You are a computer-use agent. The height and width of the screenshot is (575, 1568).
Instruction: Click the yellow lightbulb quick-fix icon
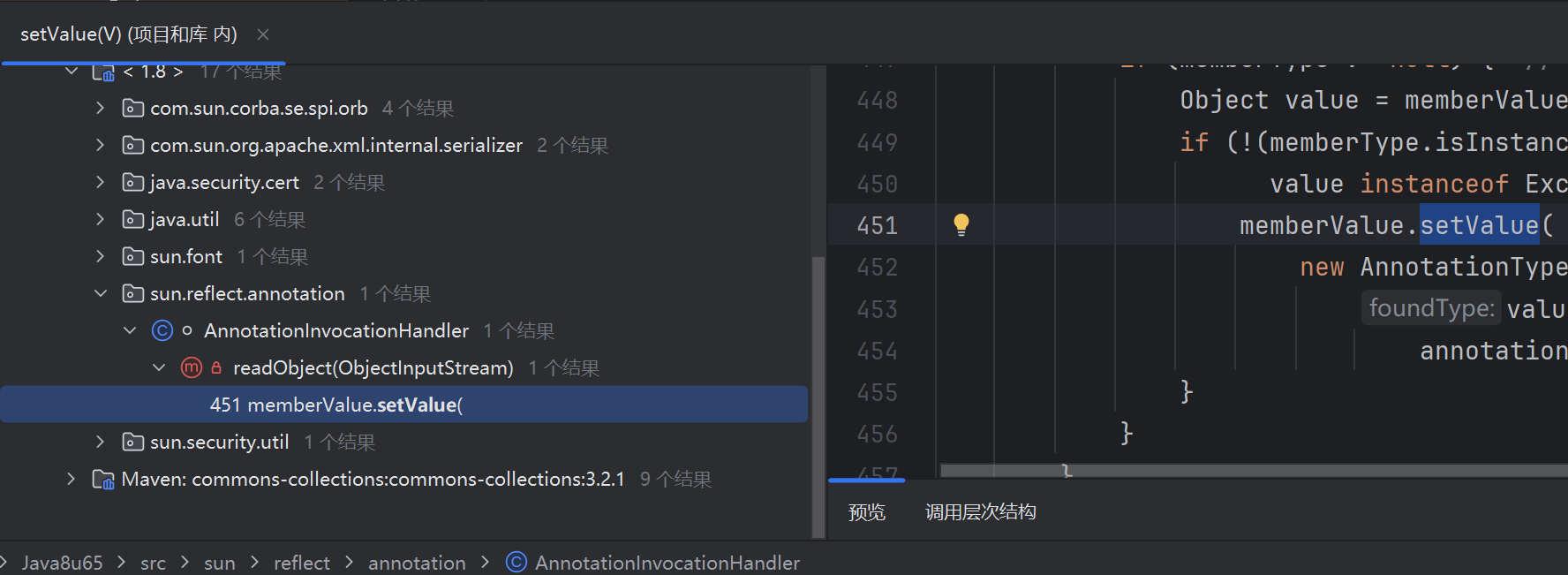pos(961,224)
